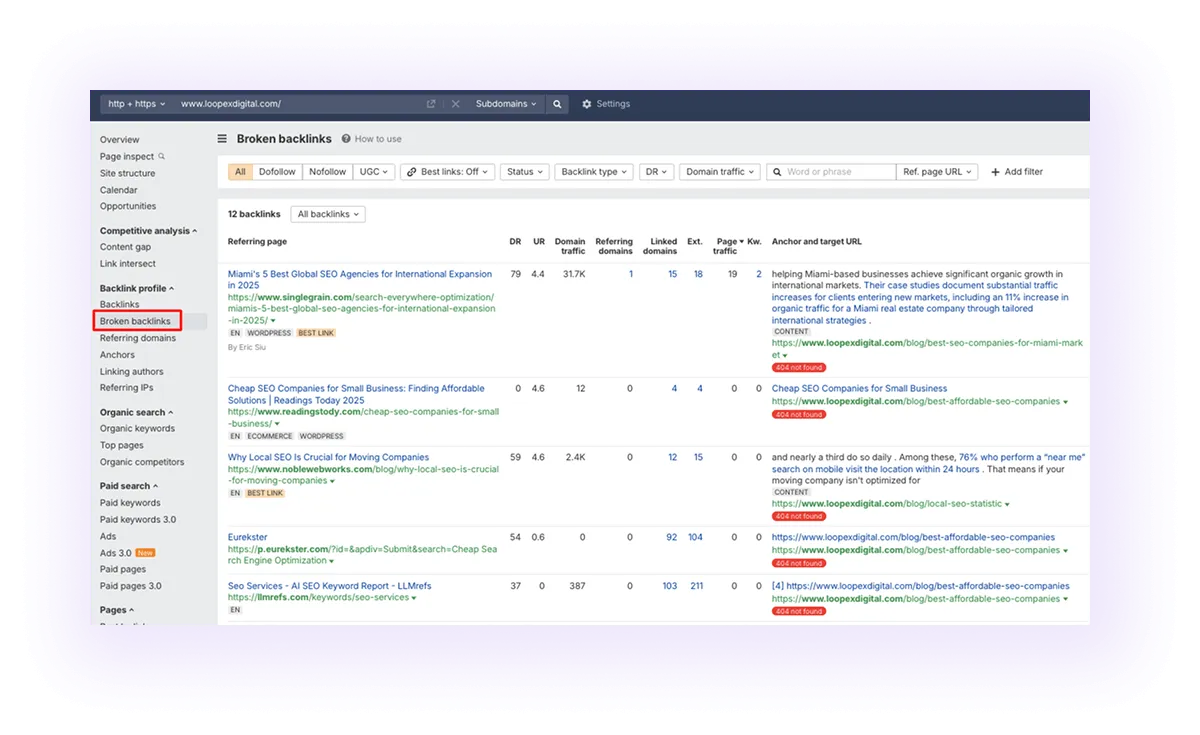The height and width of the screenshot is (735, 1200).
Task: Click inside the 'Word or phrase' input field
Action: (x=830, y=171)
